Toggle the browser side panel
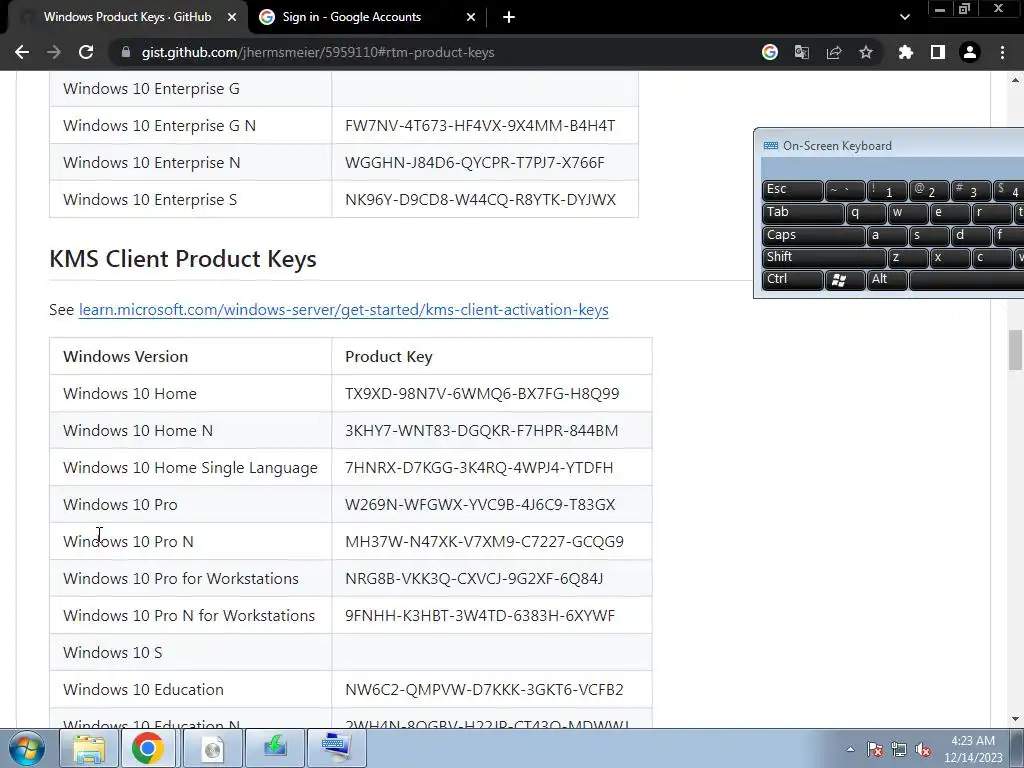1024x768 pixels. pyautogui.click(x=938, y=52)
